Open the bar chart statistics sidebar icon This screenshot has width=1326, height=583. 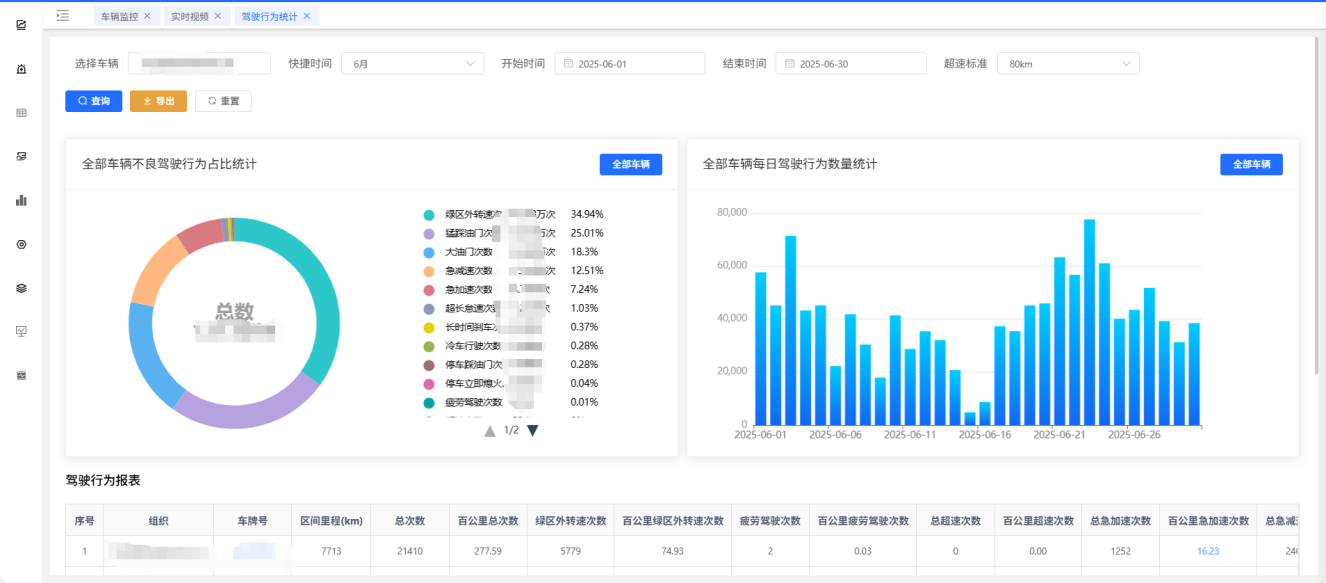click(21, 200)
